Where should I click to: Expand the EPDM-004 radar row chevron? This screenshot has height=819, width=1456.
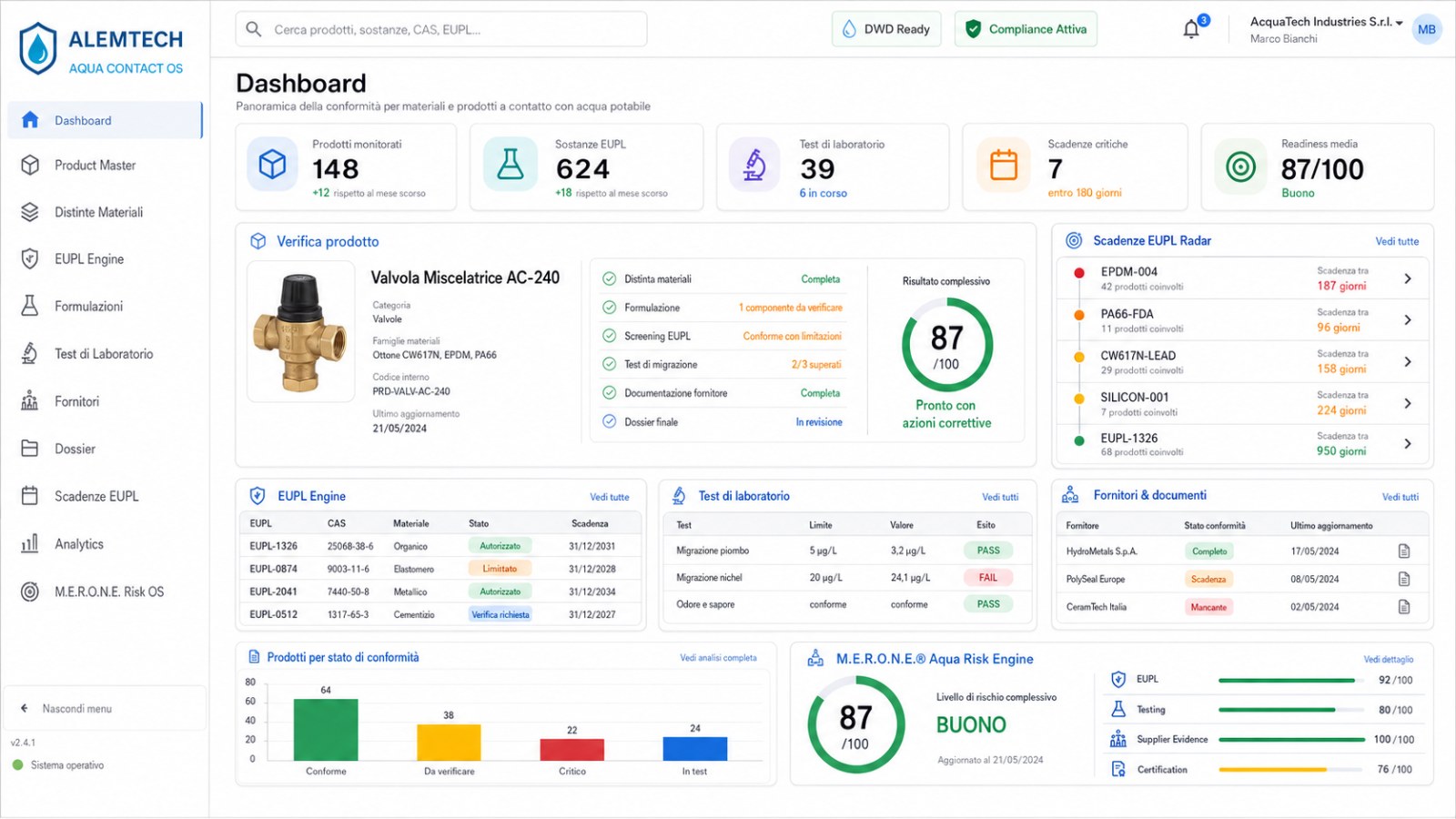coord(1408,278)
